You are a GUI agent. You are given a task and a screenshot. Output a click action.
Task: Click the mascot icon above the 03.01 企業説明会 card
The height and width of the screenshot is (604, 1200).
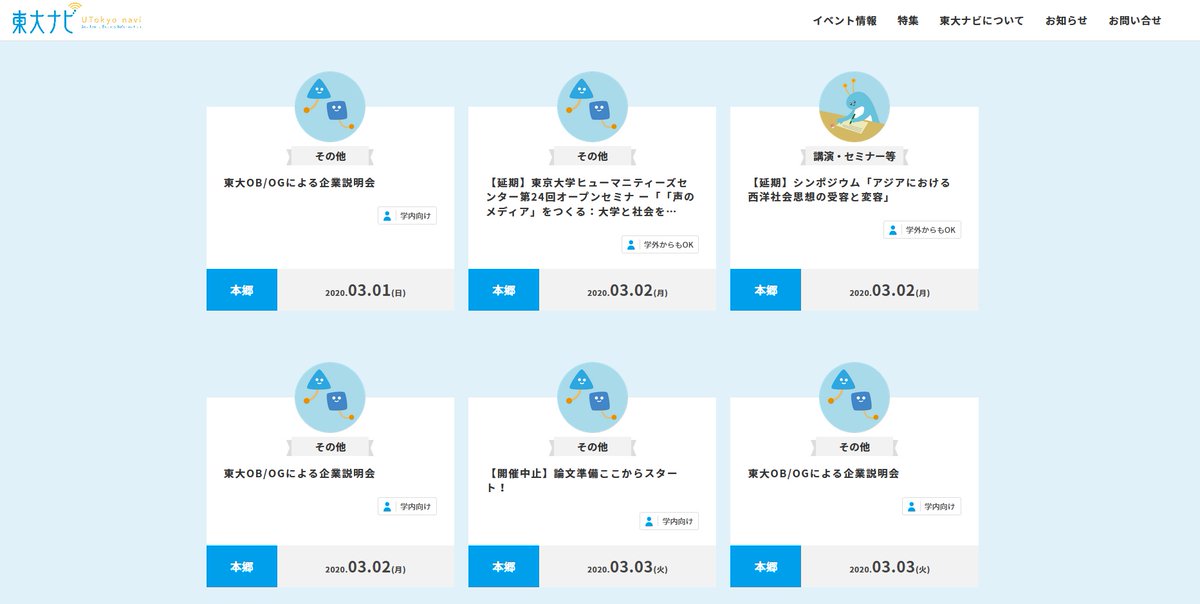pos(330,106)
